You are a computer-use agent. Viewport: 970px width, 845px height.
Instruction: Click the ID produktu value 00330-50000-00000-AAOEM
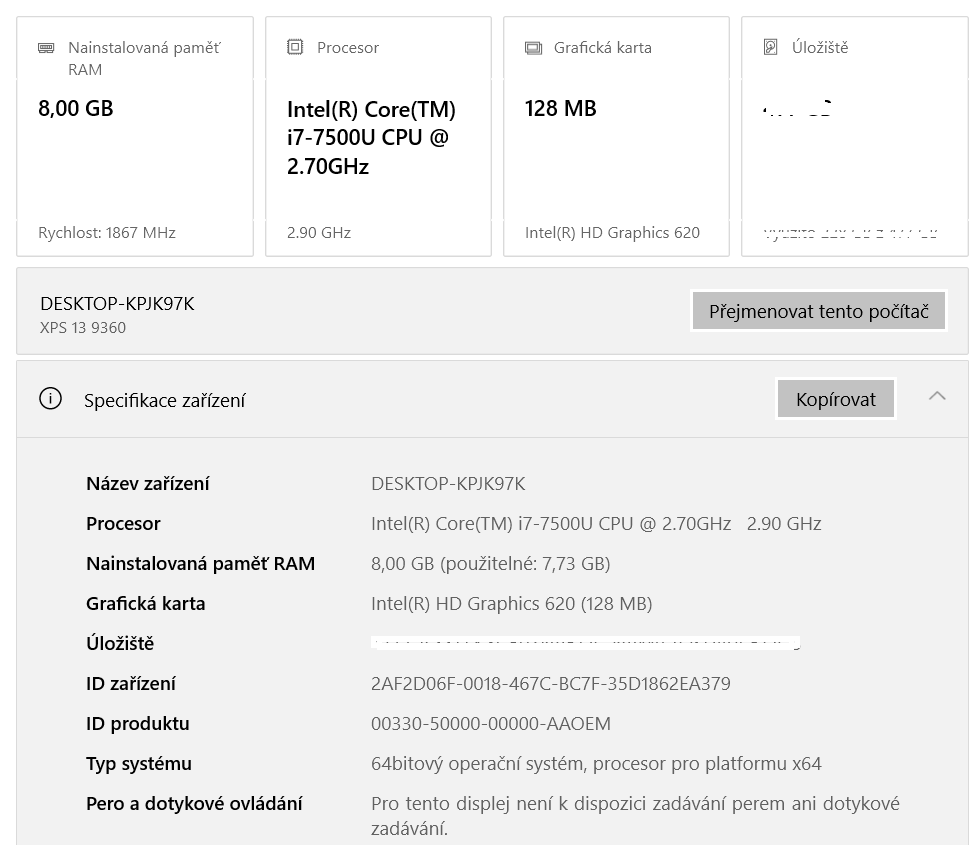[490, 724]
